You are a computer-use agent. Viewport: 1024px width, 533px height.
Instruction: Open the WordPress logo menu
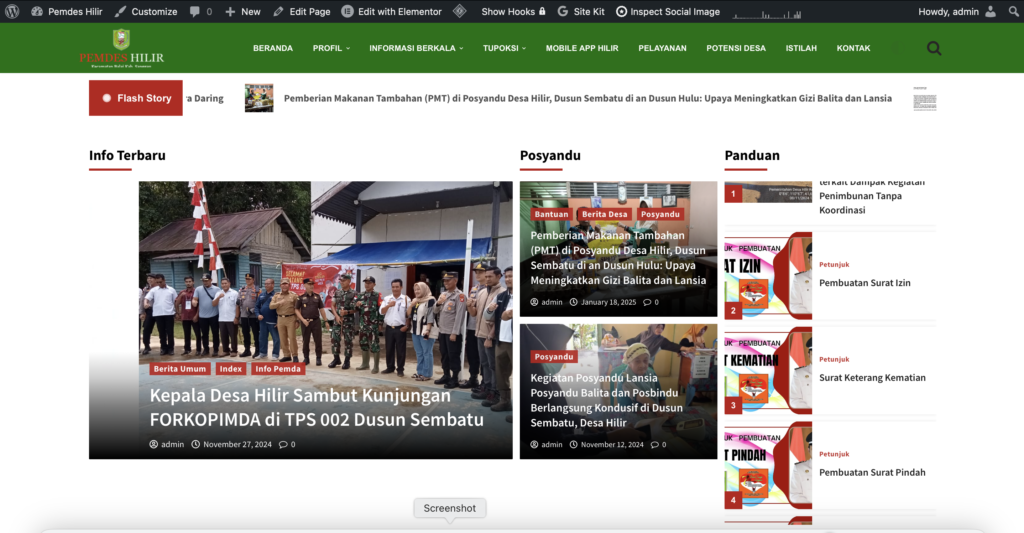click(12, 11)
